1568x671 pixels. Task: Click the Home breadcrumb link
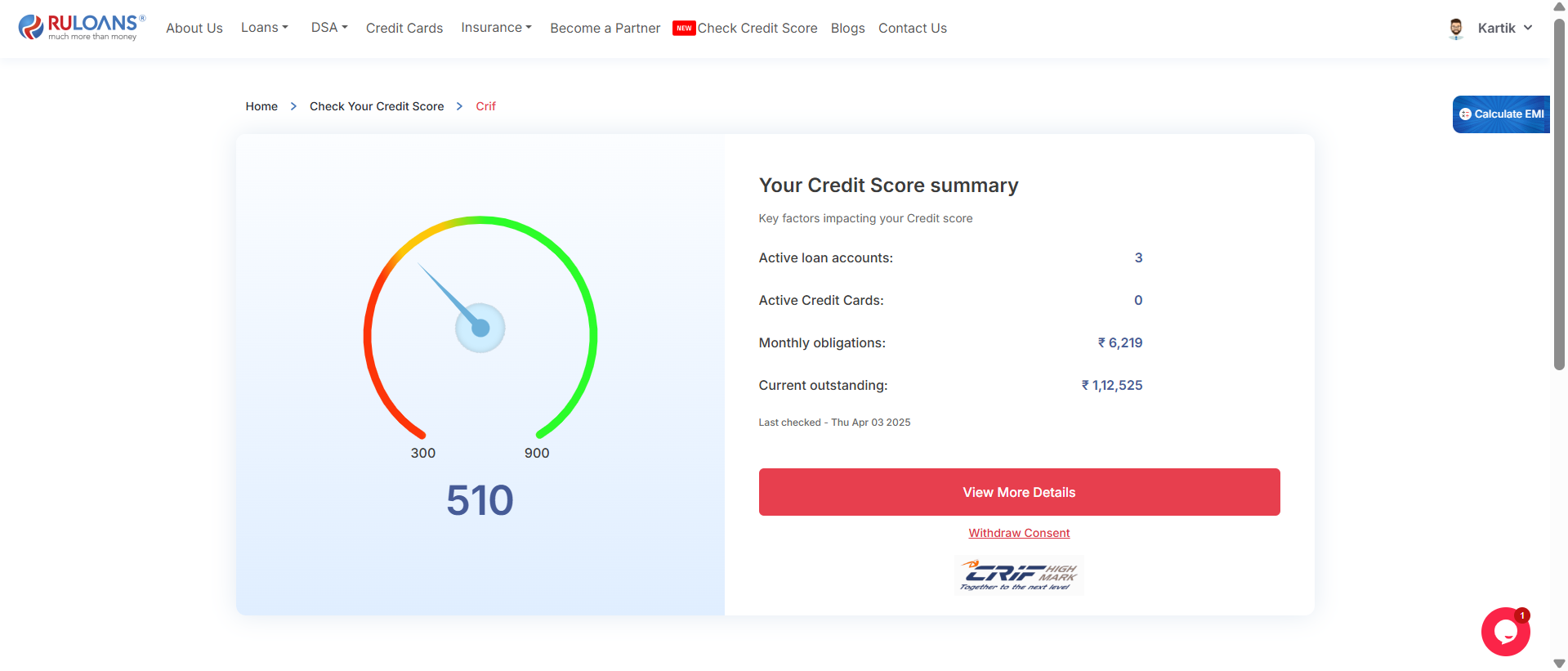pos(261,106)
